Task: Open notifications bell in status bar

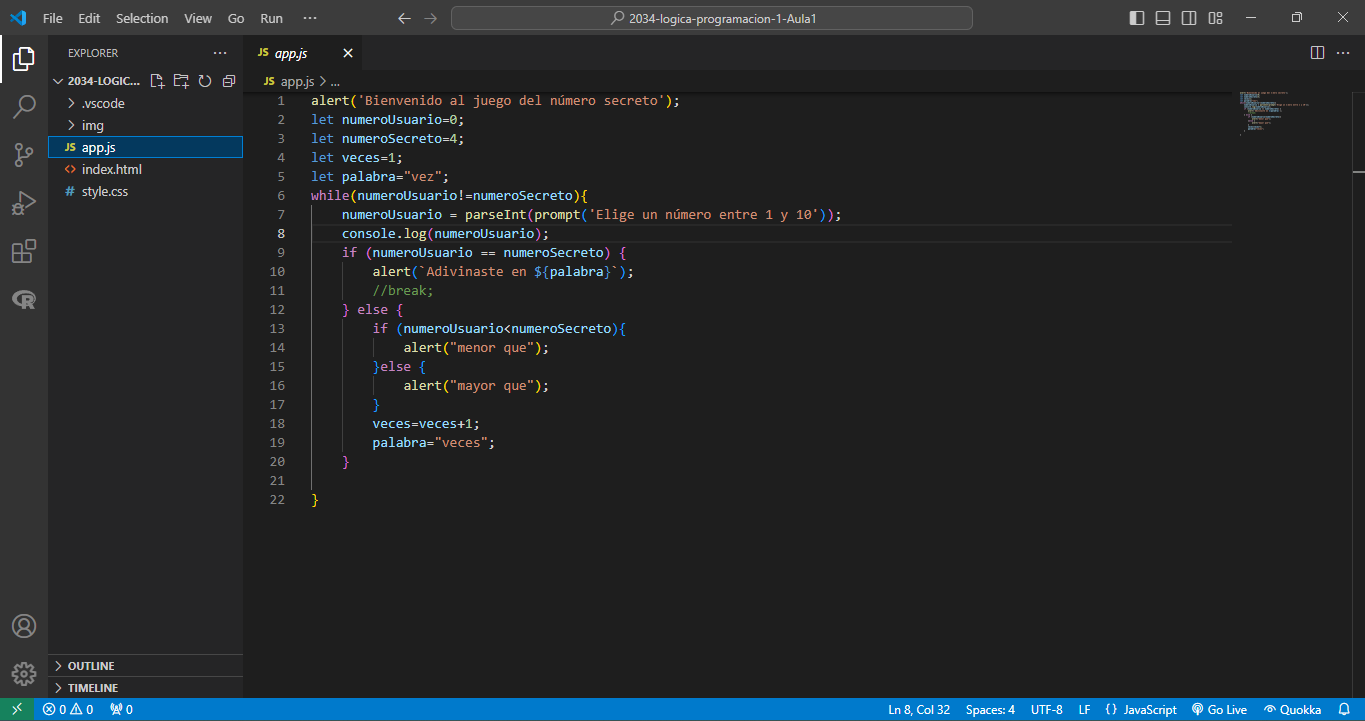Action: [x=1344, y=710]
